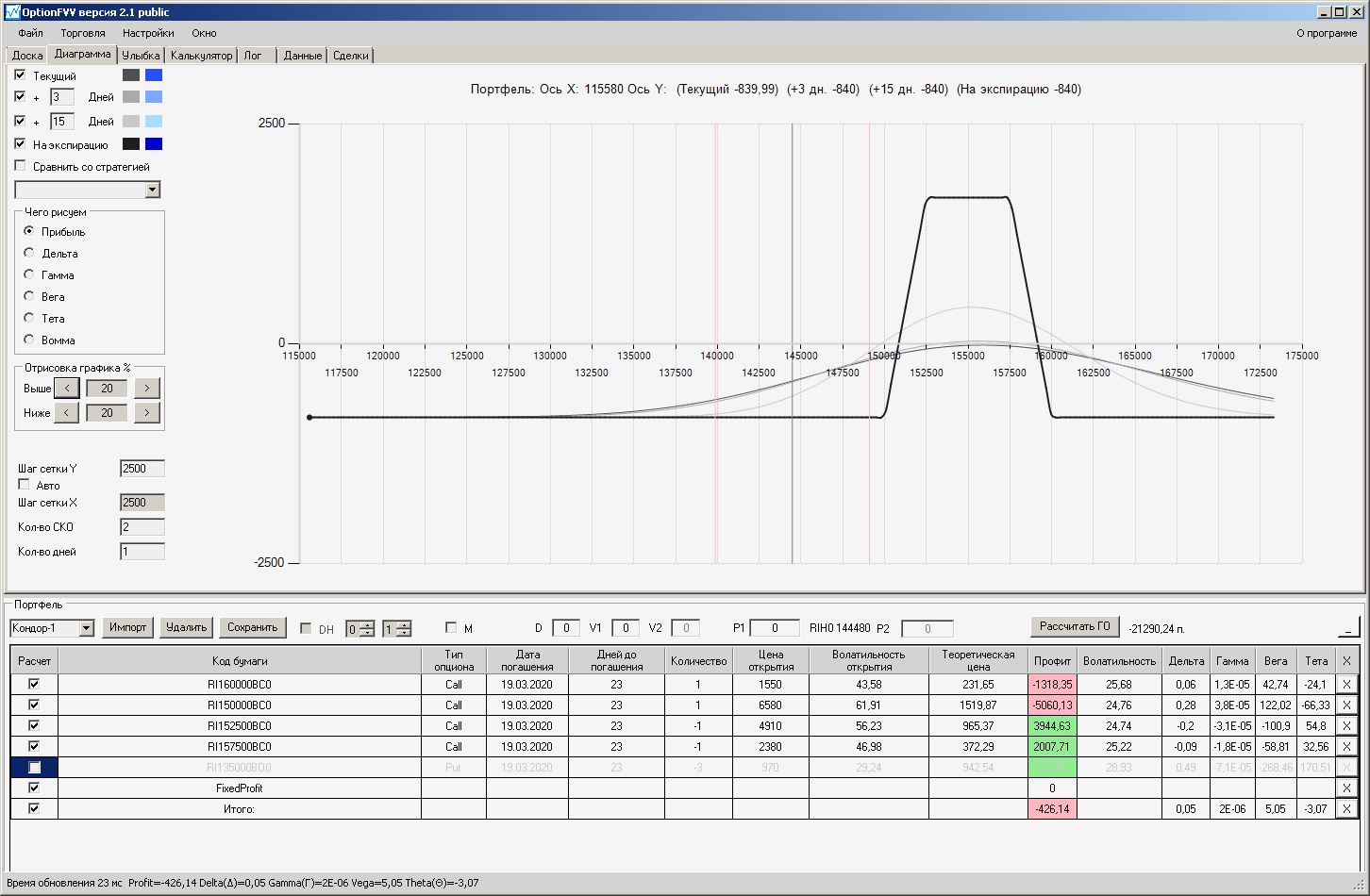Screen dimensions: 1370x896
Task: Delete the RI160000BC0 row with its X button
Action: point(1346,685)
